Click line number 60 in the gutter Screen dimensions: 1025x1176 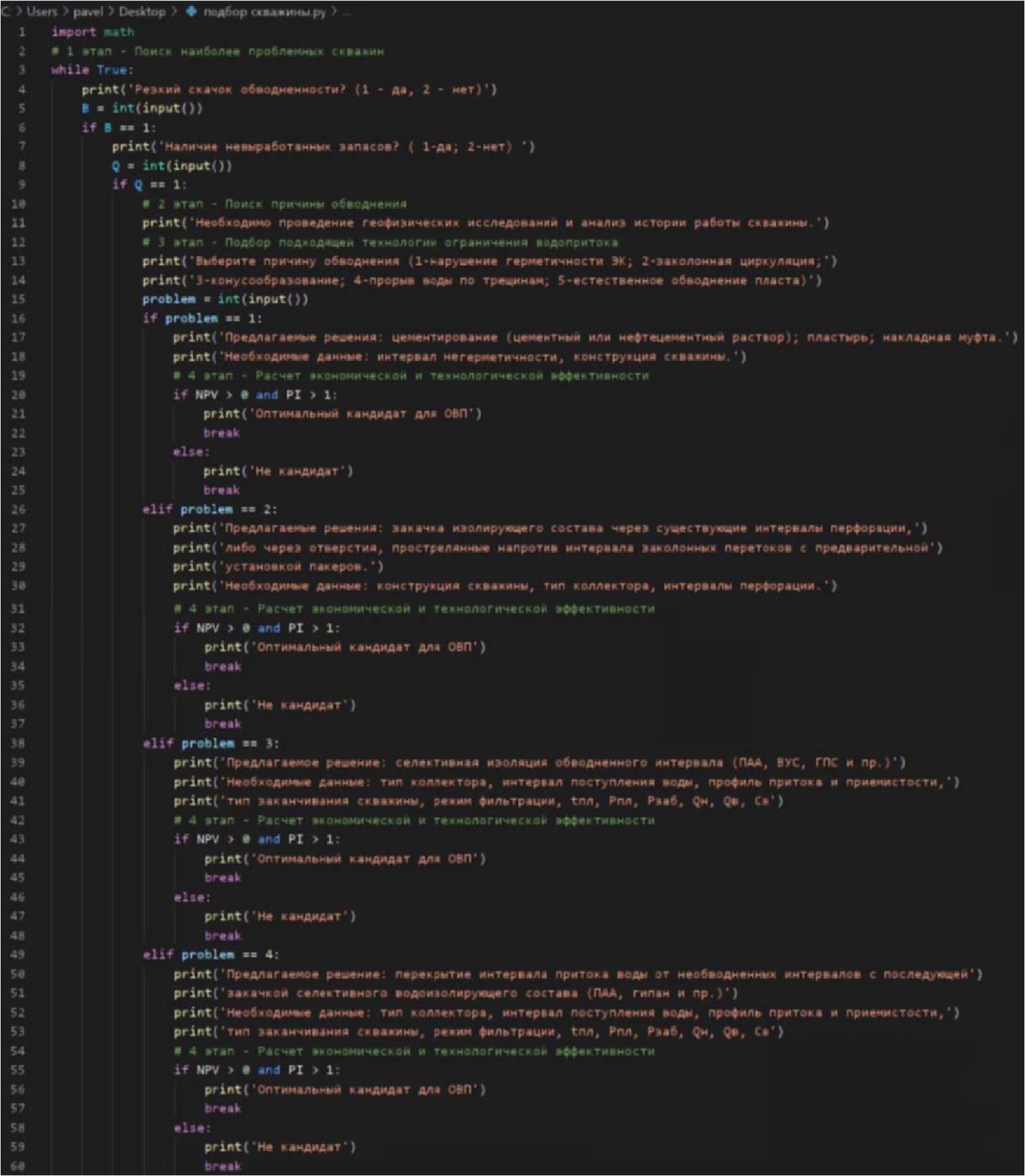[19, 1166]
